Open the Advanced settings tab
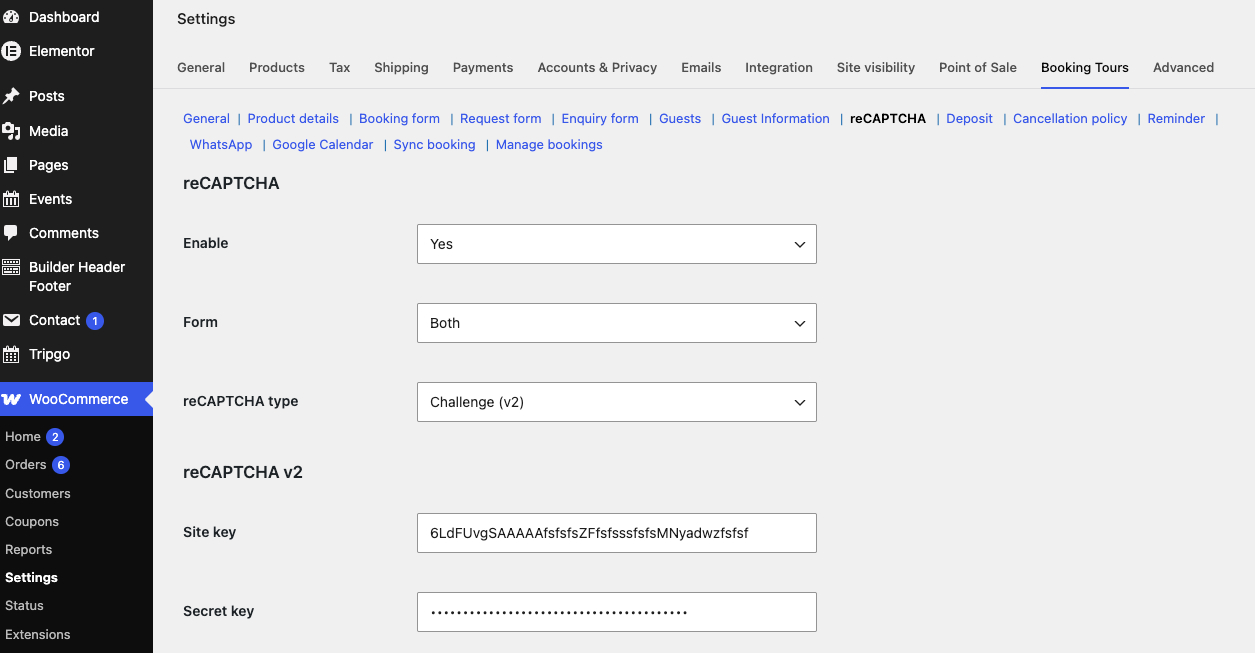Image resolution: width=1255 pixels, height=653 pixels. [1183, 67]
